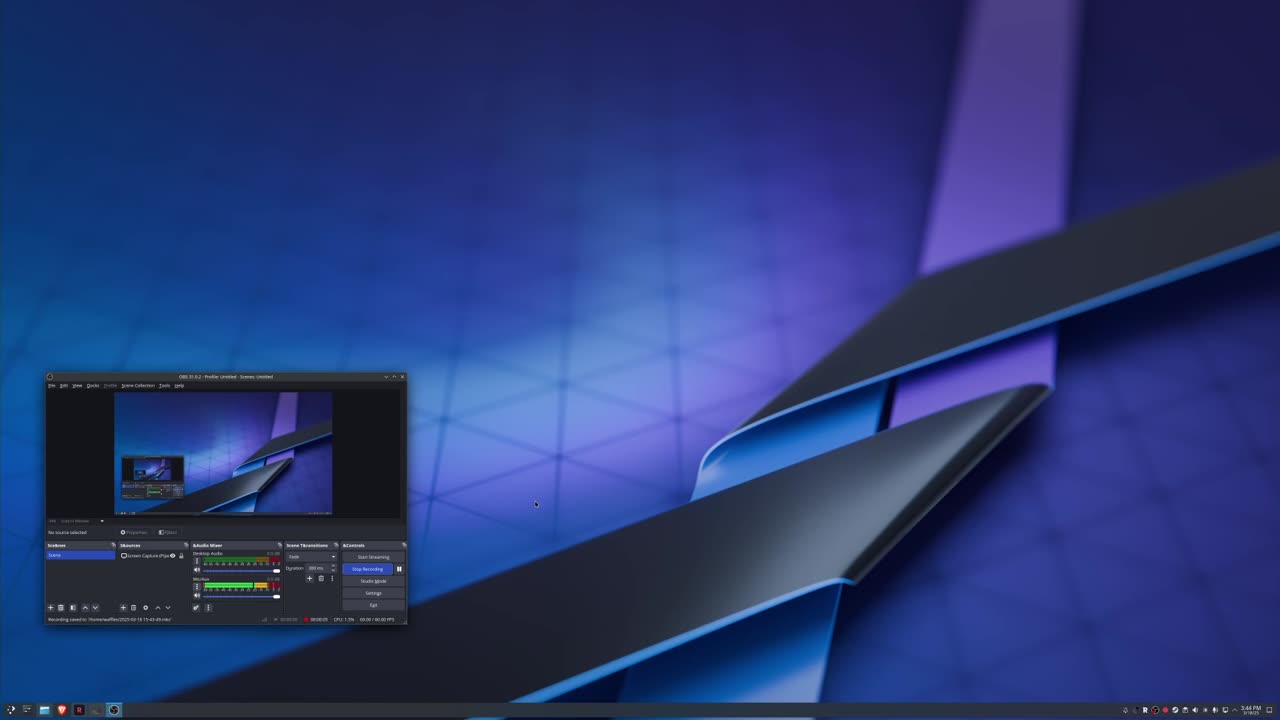1280x720 pixels.
Task: Open the Scene Collection menu
Action: (x=138, y=385)
